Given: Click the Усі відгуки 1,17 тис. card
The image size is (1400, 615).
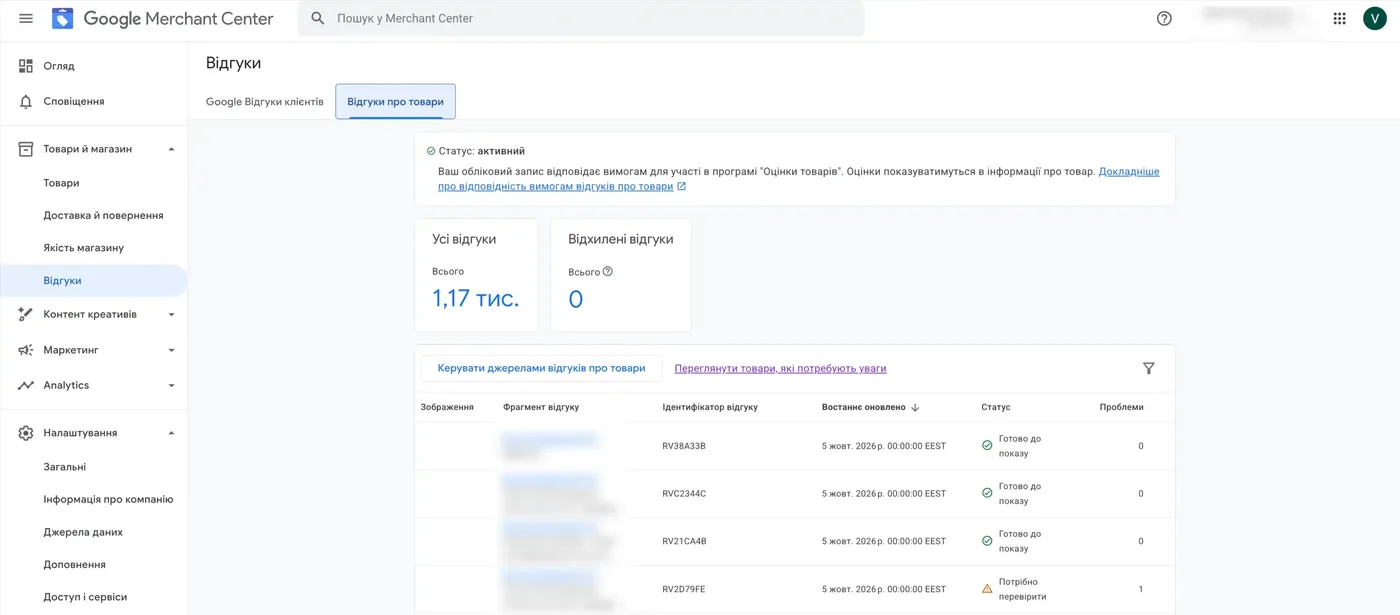Looking at the screenshot, I should point(476,275).
